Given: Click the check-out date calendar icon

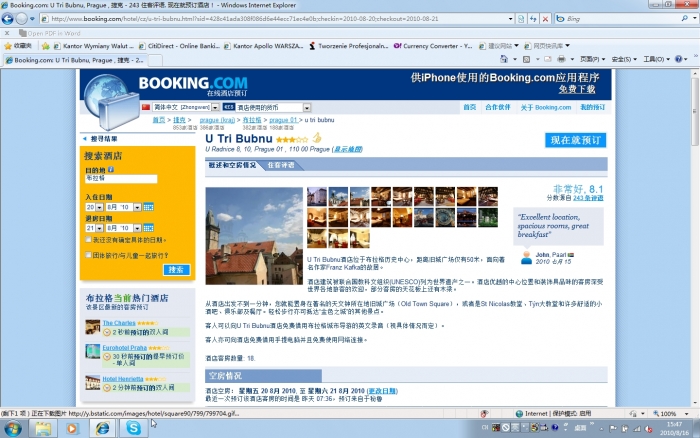Looking at the screenshot, I should 148,228.
